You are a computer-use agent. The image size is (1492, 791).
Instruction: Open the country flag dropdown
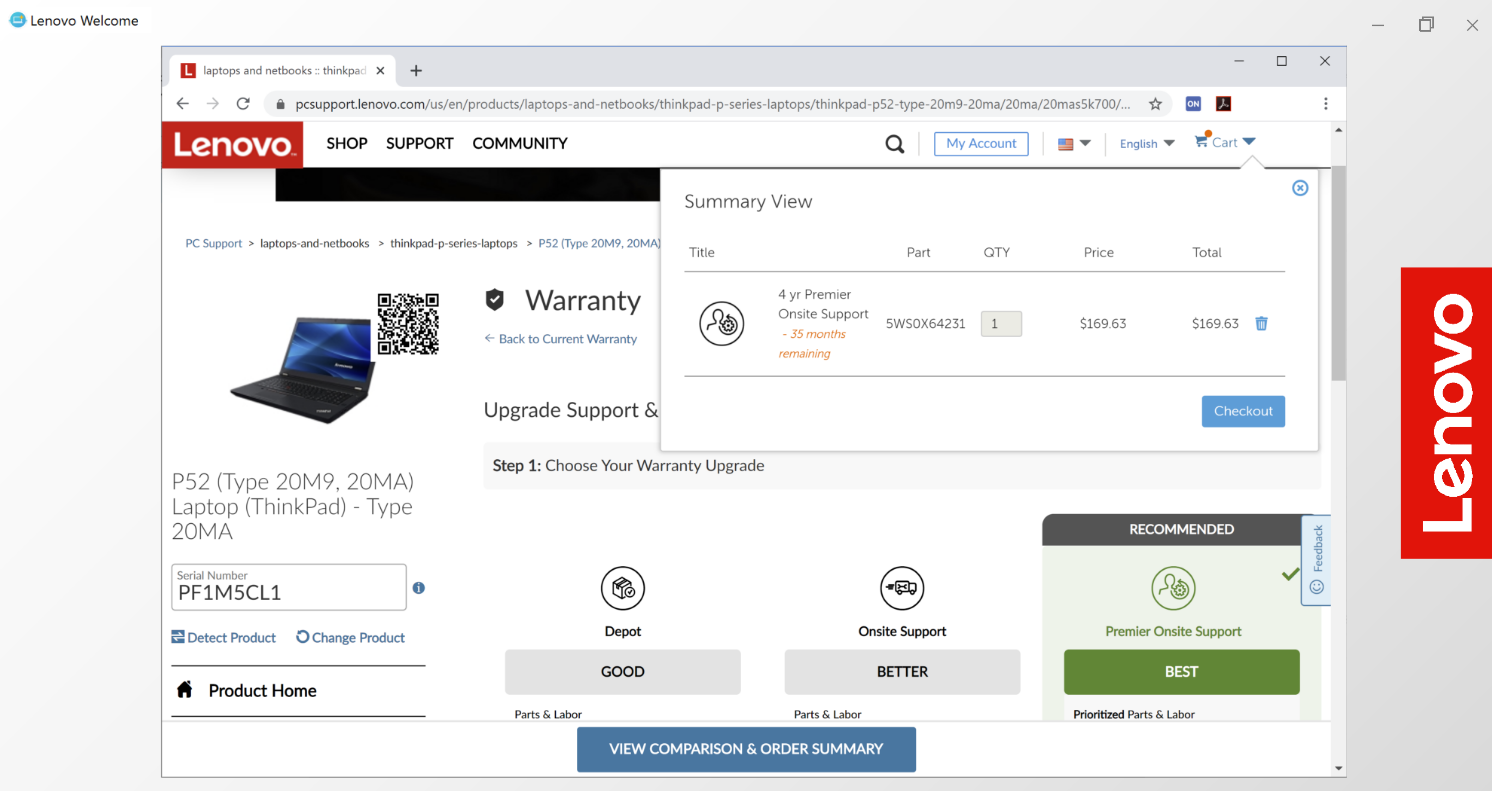(1073, 144)
